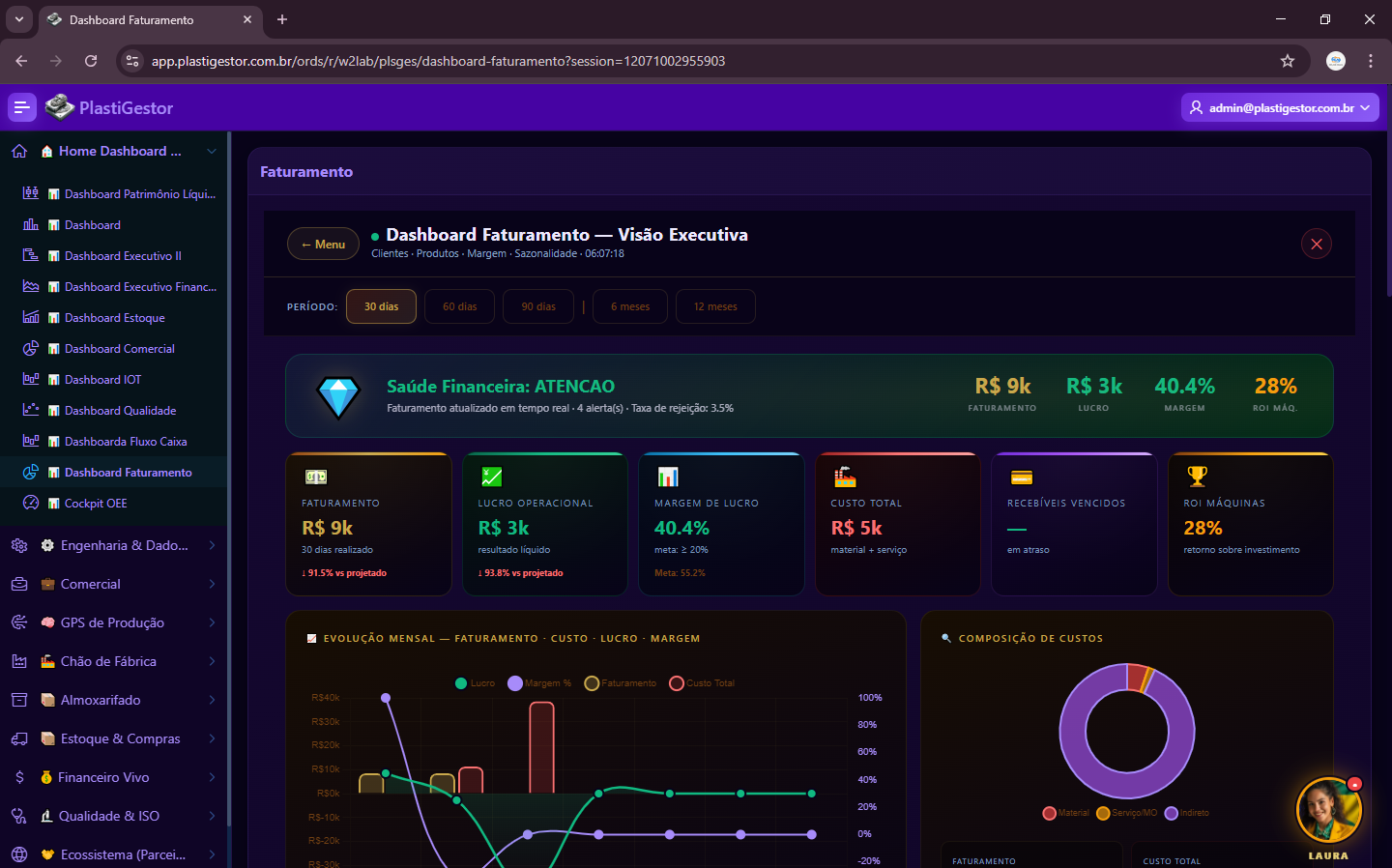
Task: Open Laura assistant avatar
Action: 1329,810
